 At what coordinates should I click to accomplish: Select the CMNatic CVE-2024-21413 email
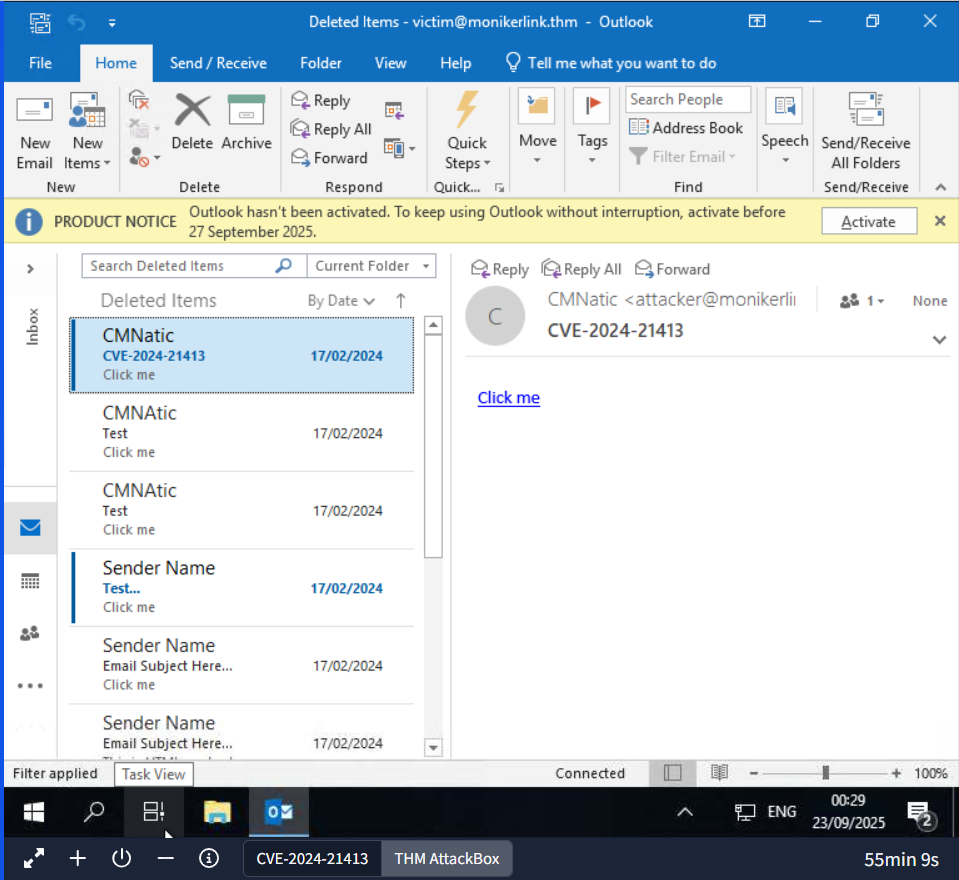(x=242, y=355)
